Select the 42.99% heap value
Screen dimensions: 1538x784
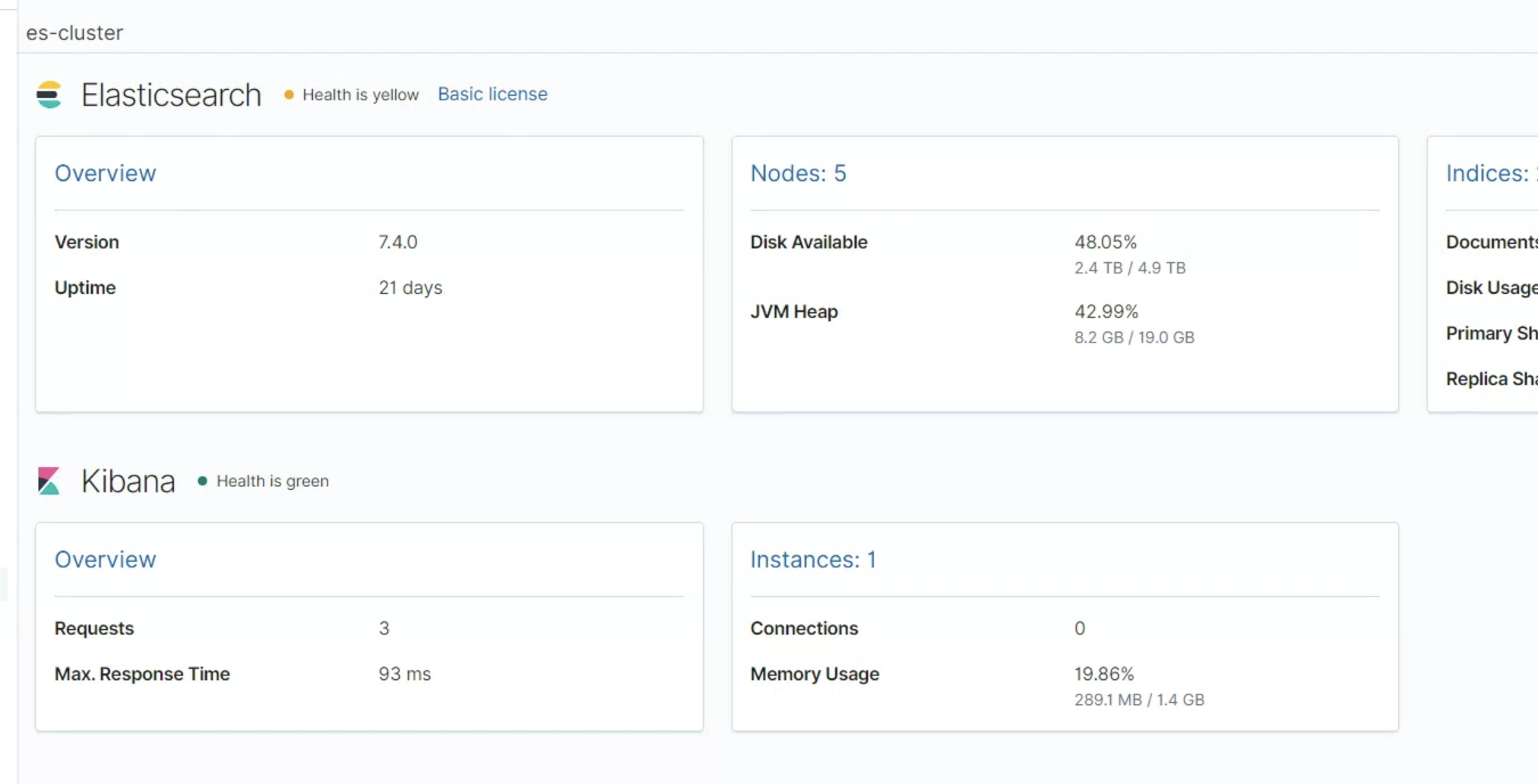[1106, 311]
